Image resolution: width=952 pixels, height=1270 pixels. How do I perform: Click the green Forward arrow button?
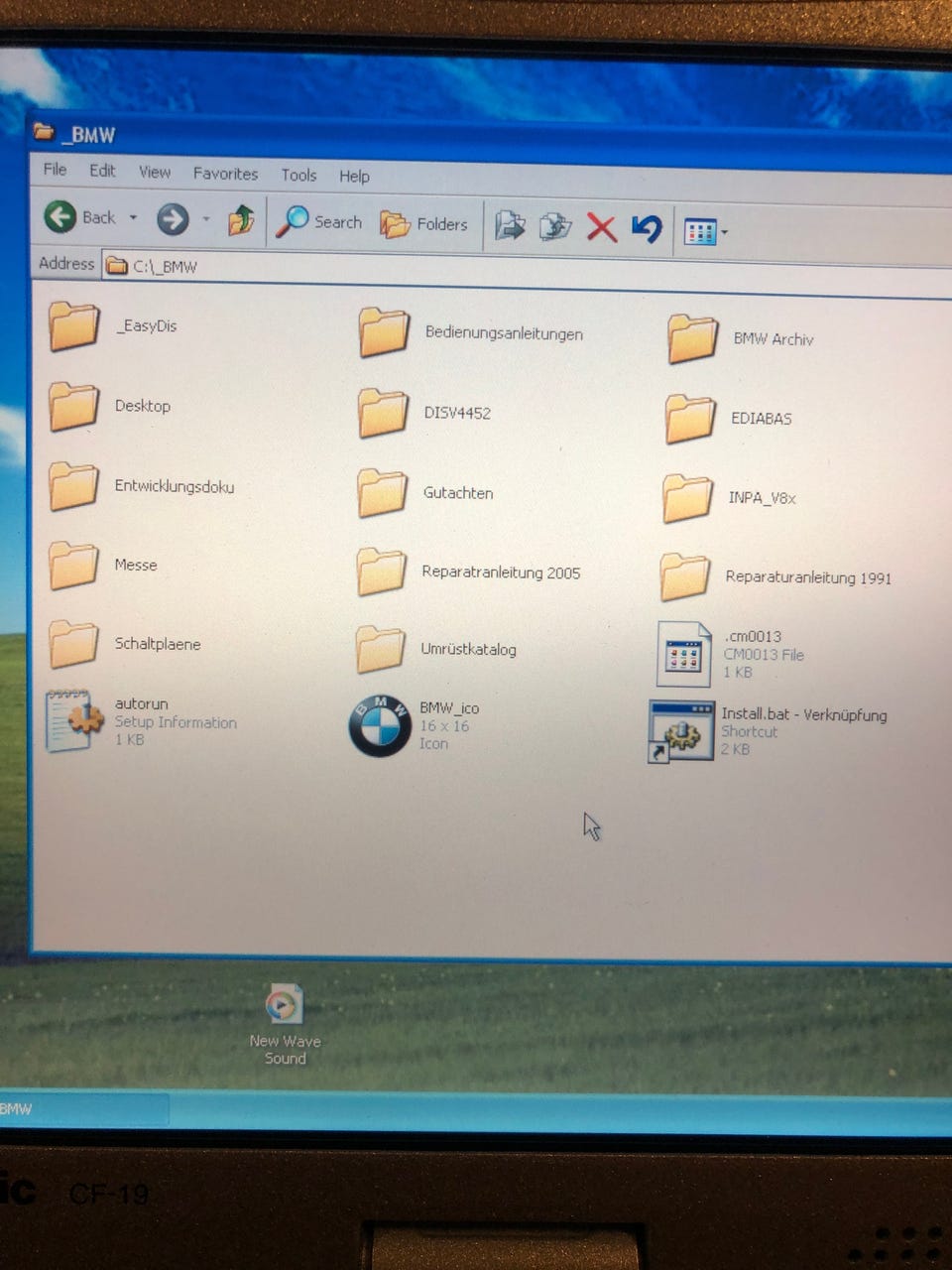coord(173,218)
